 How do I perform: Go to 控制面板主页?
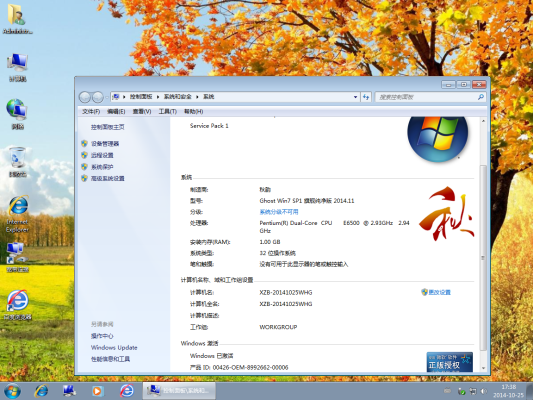[107, 127]
